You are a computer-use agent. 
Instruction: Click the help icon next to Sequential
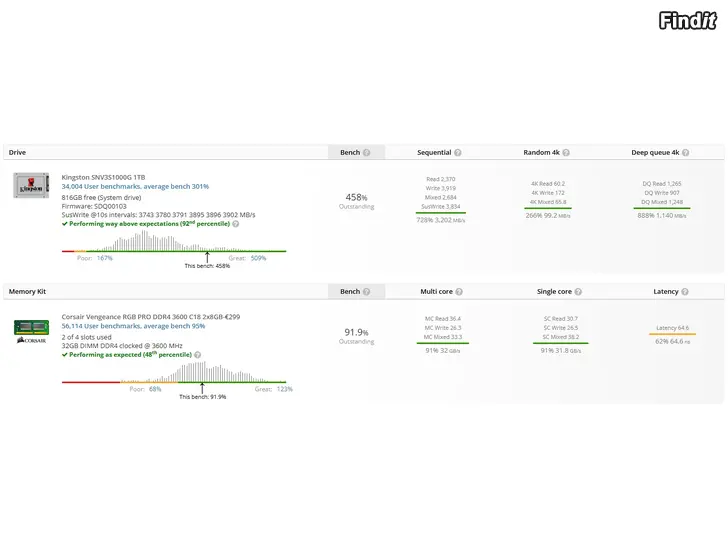pyautogui.click(x=458, y=152)
